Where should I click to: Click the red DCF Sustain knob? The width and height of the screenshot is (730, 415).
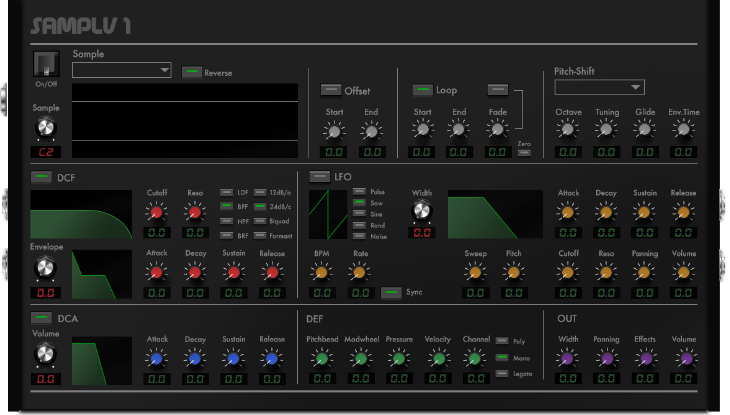point(233,272)
